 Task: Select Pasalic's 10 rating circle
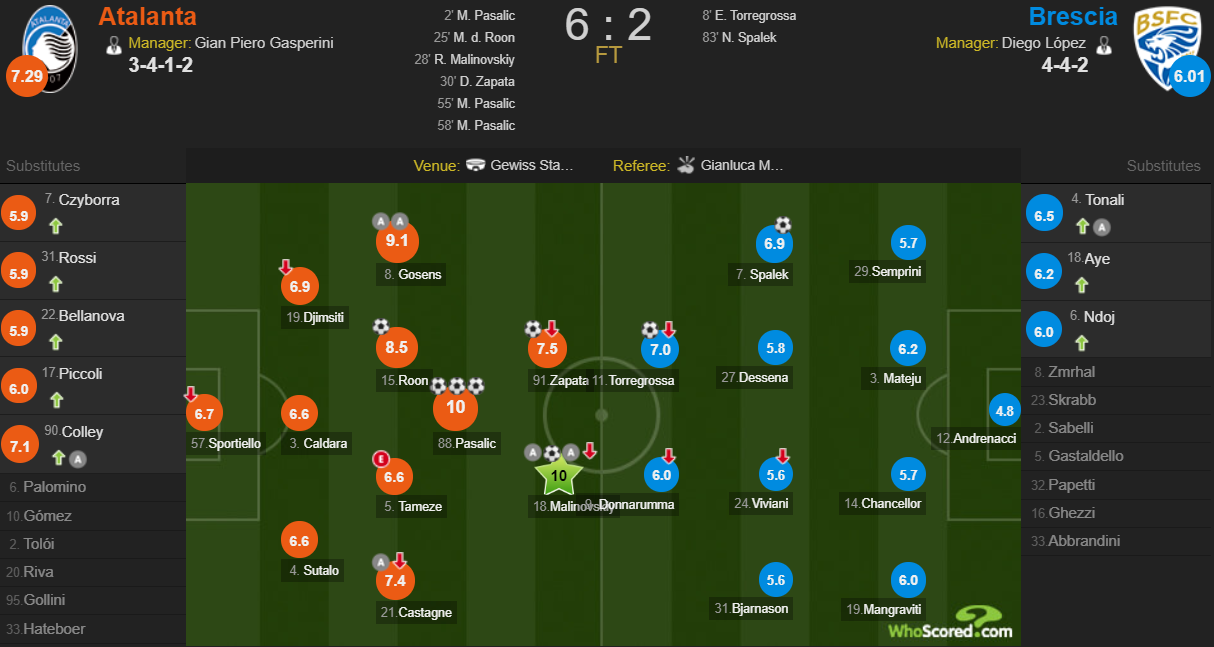click(x=456, y=407)
